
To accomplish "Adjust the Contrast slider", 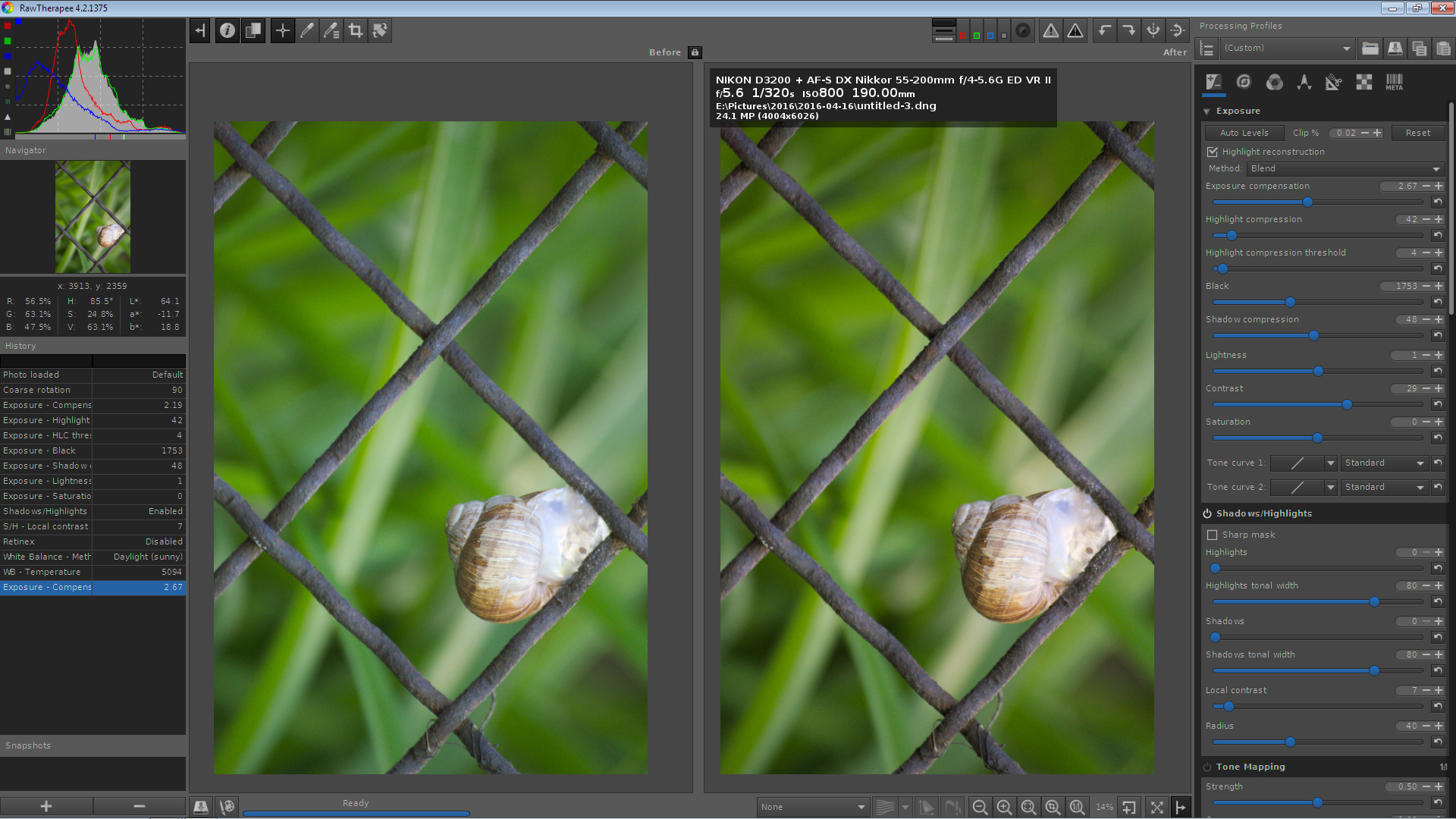I will pos(1317,405).
